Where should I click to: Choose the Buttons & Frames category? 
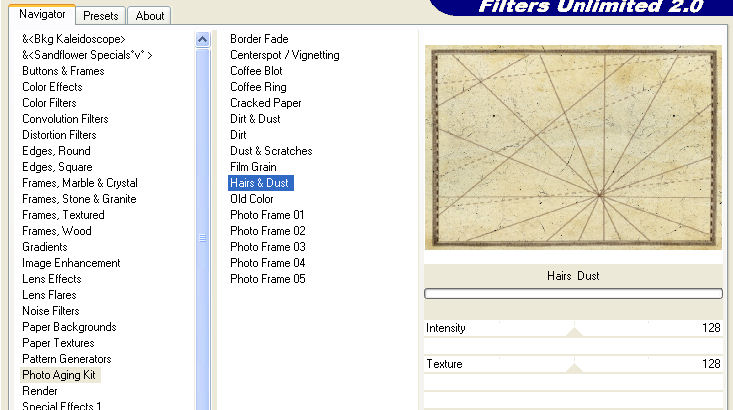[x=63, y=71]
